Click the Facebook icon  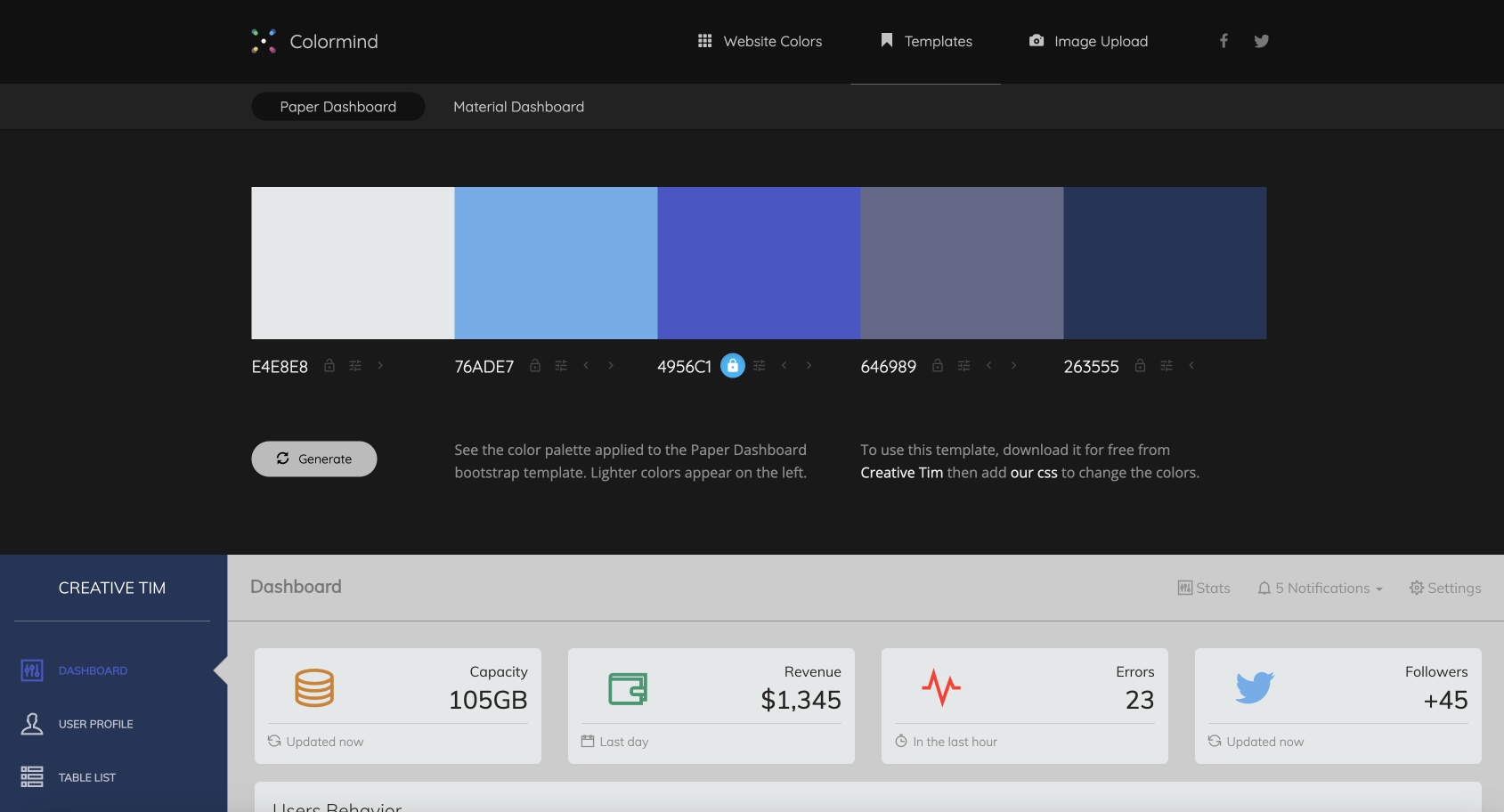[1223, 40]
